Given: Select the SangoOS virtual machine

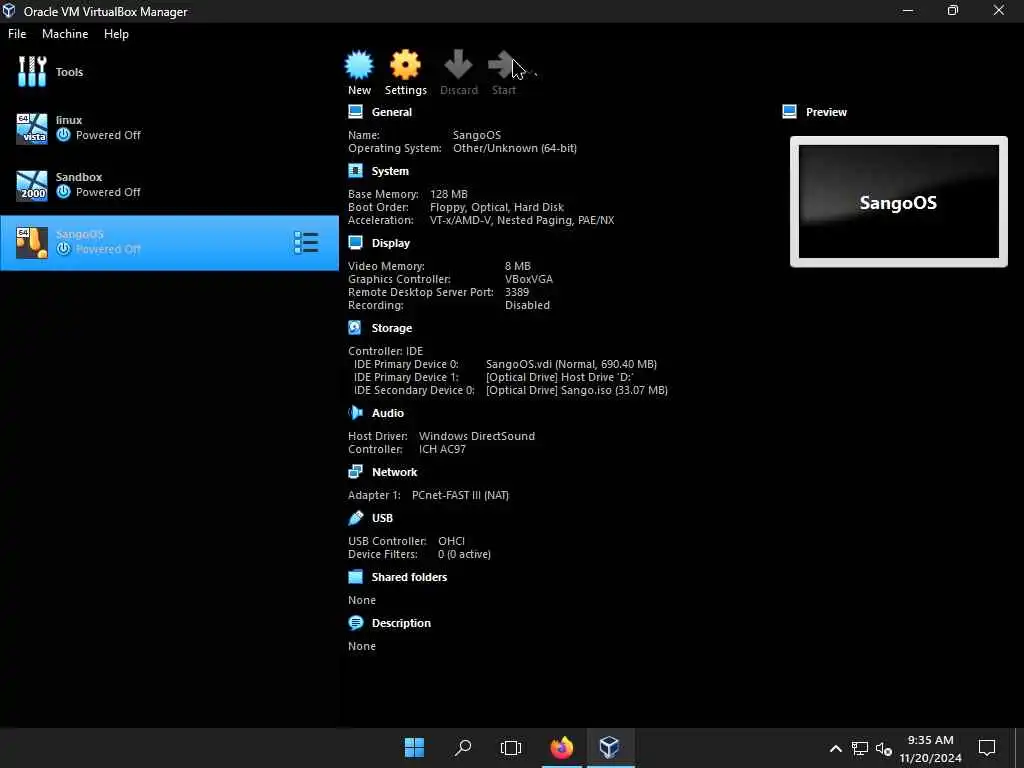Looking at the screenshot, I should tap(169, 242).
